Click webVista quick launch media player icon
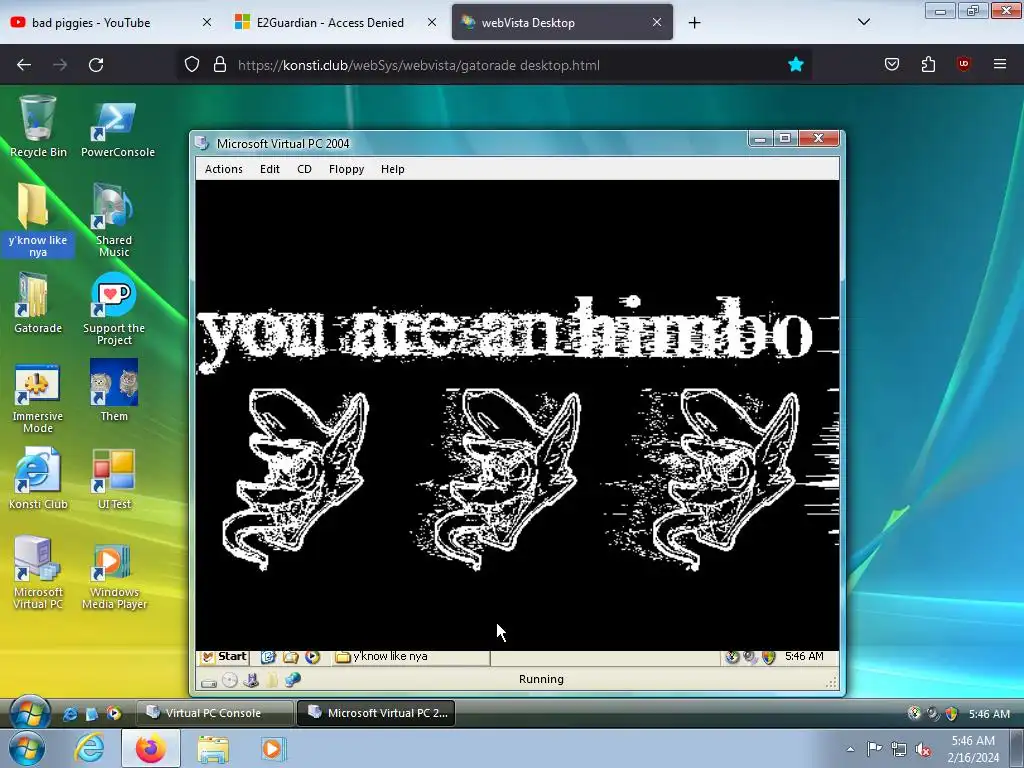Image resolution: width=1024 pixels, height=768 pixels. click(114, 714)
